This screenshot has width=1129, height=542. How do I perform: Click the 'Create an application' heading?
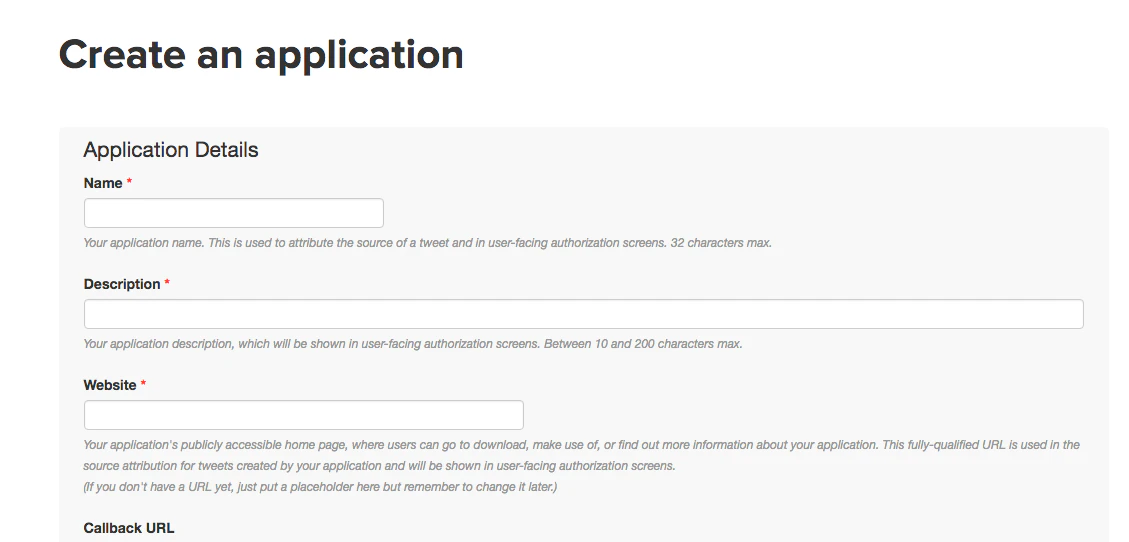click(261, 55)
